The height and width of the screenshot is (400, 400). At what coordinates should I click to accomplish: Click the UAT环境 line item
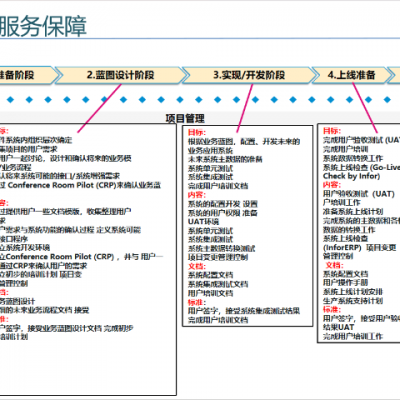[x=203, y=221]
